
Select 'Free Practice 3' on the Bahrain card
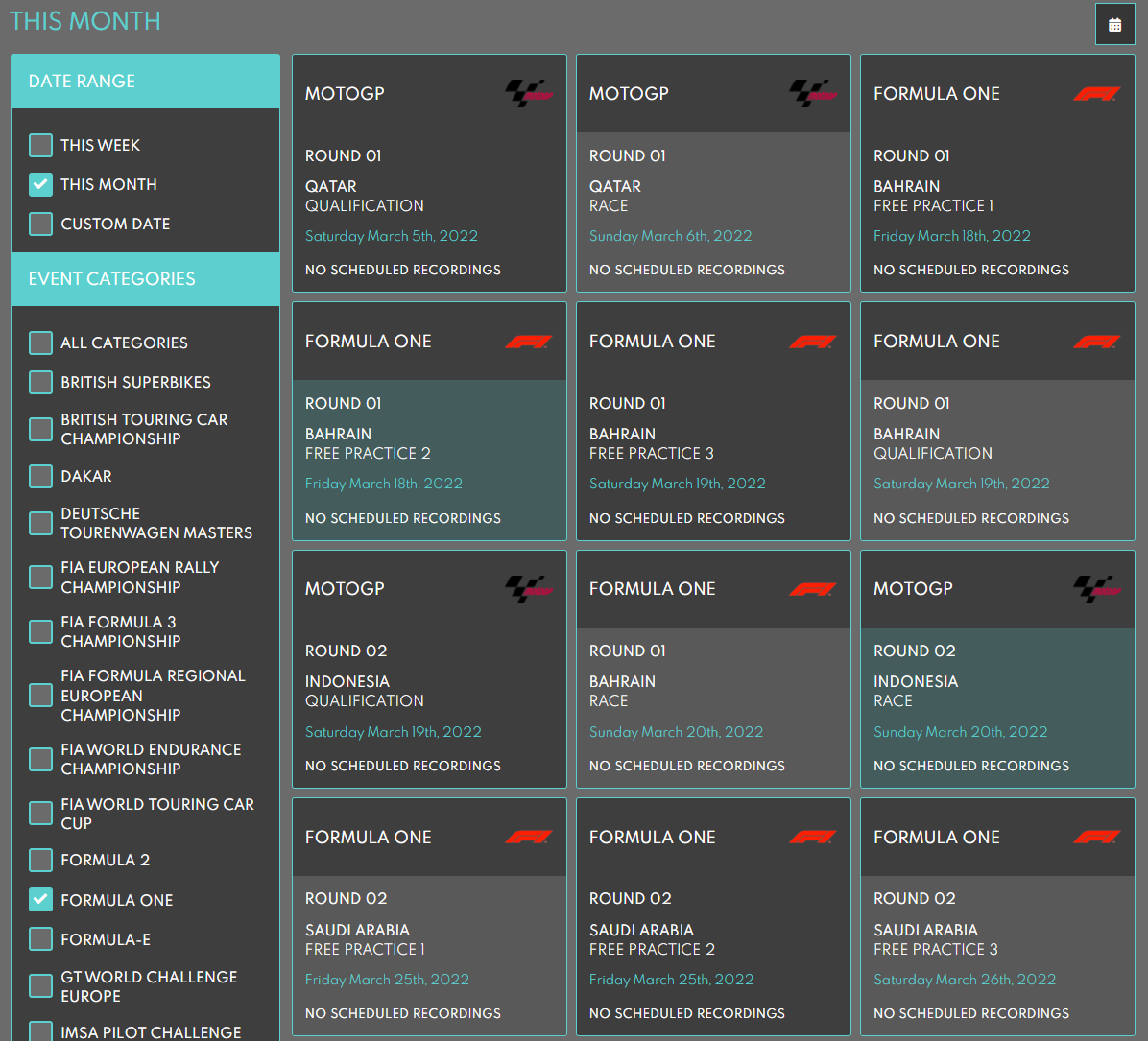(652, 453)
